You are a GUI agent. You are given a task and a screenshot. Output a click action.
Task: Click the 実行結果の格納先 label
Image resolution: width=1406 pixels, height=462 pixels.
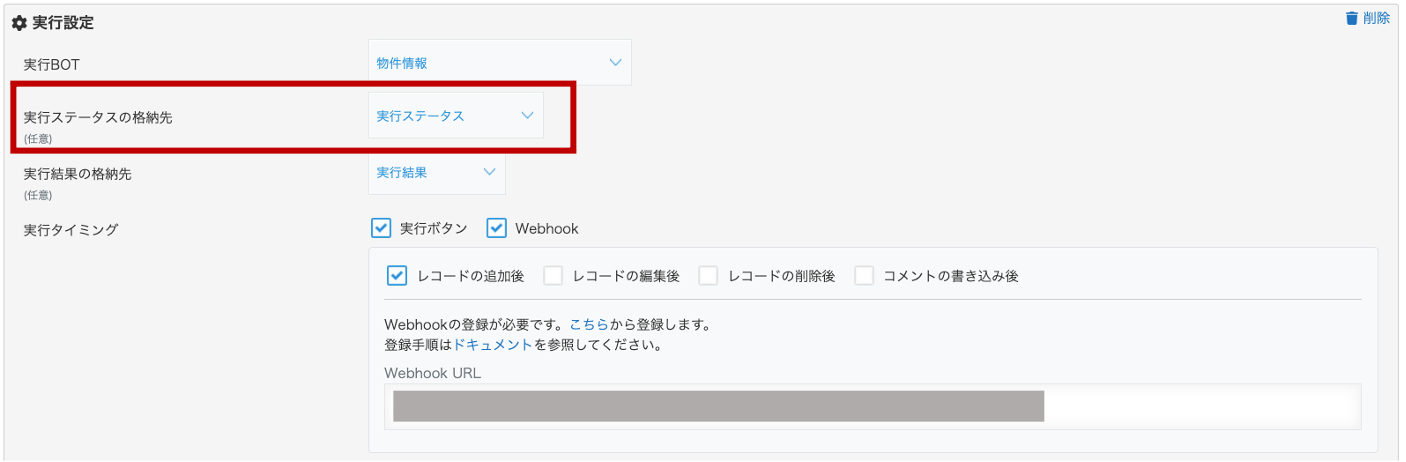coord(78,173)
